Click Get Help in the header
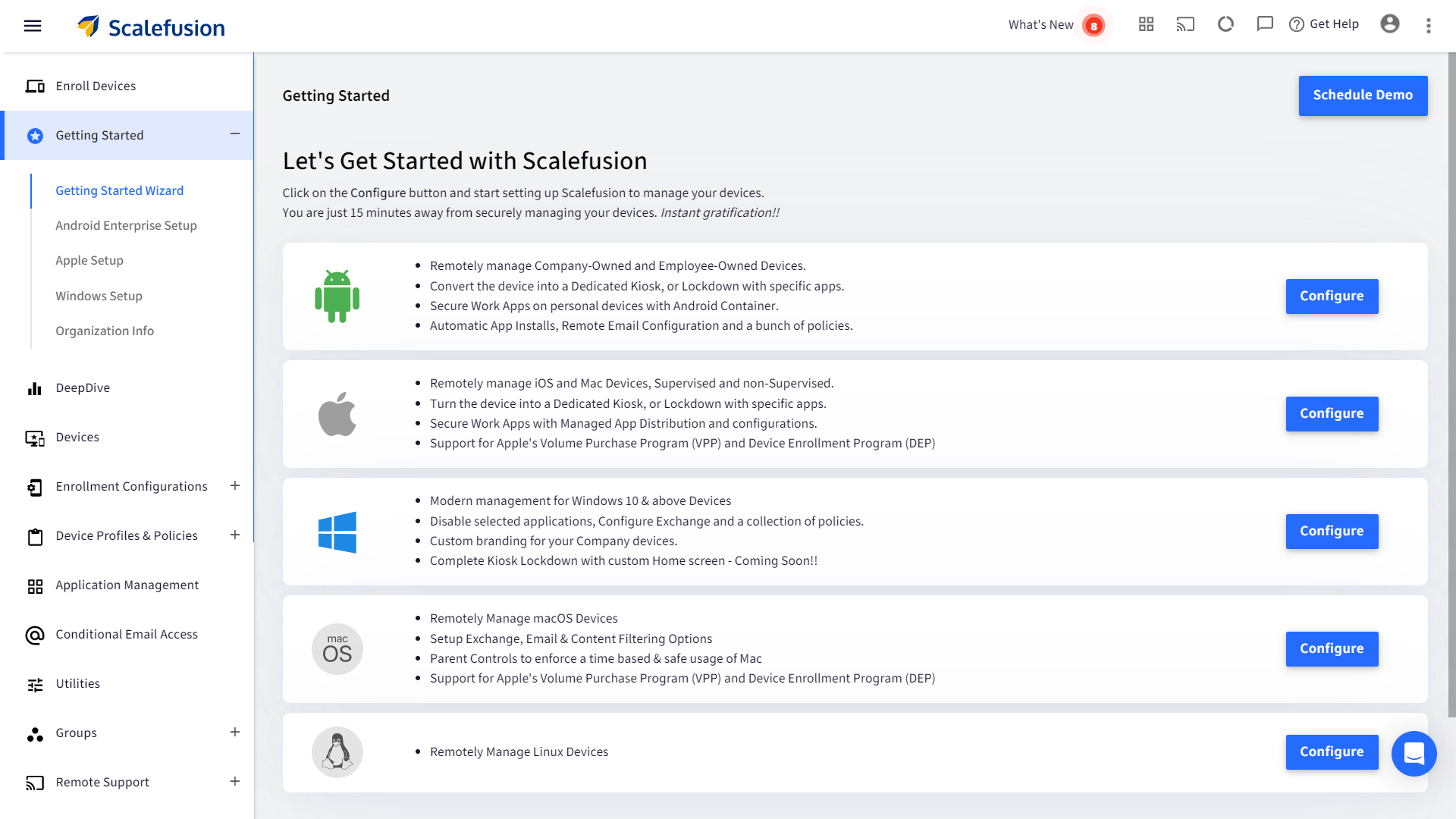 click(1324, 24)
